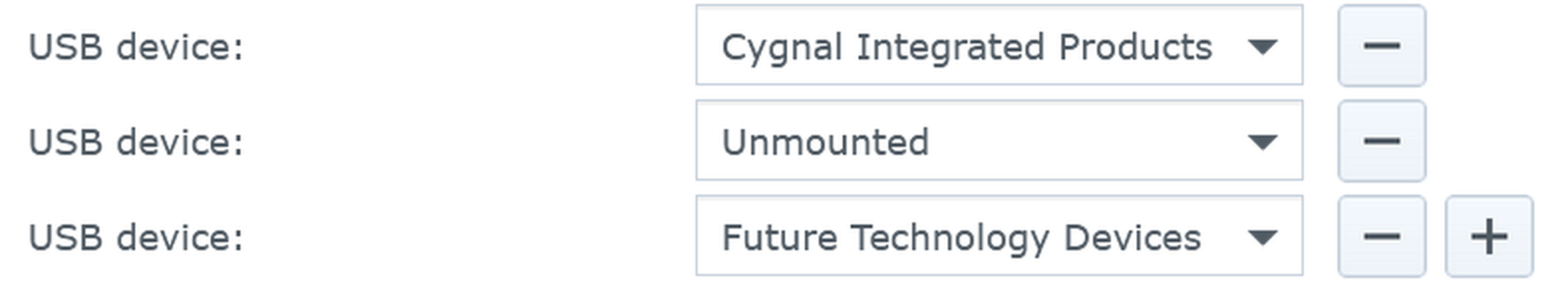This screenshot has height=286, width=1568.
Task: Click the third USB device label
Action: tap(136, 237)
